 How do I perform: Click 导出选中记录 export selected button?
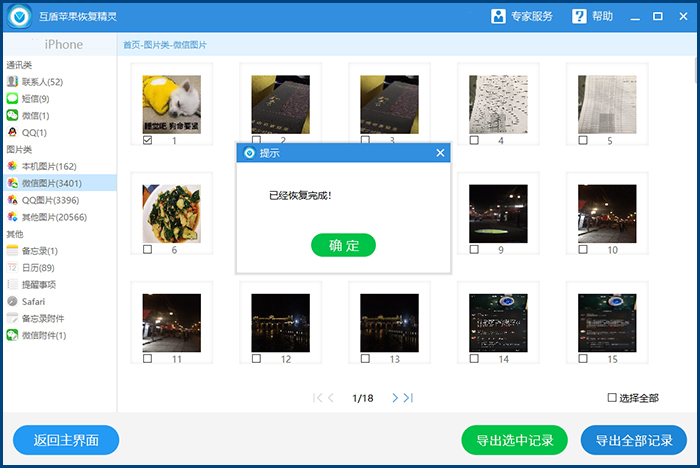pos(514,440)
